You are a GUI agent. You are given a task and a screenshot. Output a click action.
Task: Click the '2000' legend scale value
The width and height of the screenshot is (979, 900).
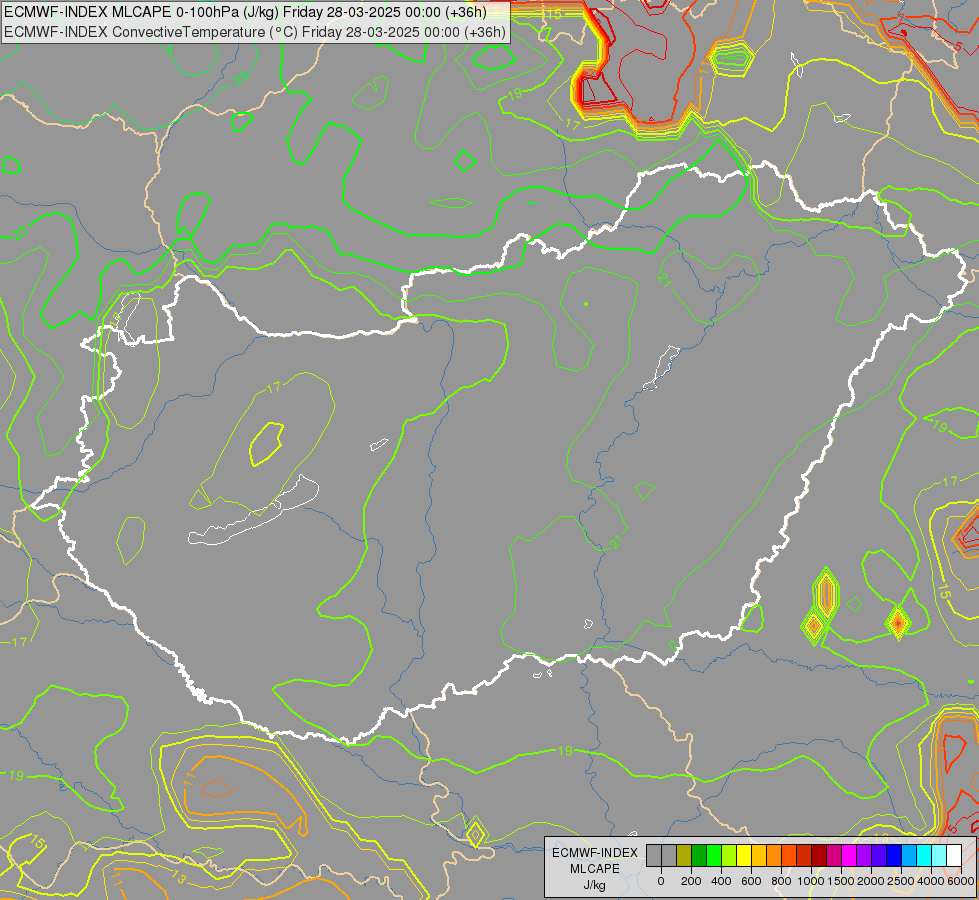[x=871, y=881]
